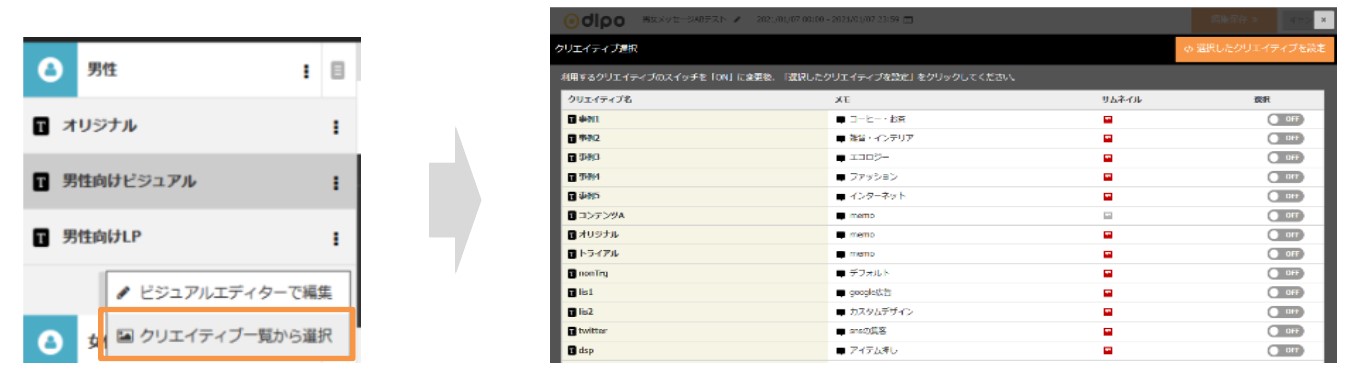This screenshot has height=370, width=1360.
Task: Click メモ column header
Action: point(842,100)
